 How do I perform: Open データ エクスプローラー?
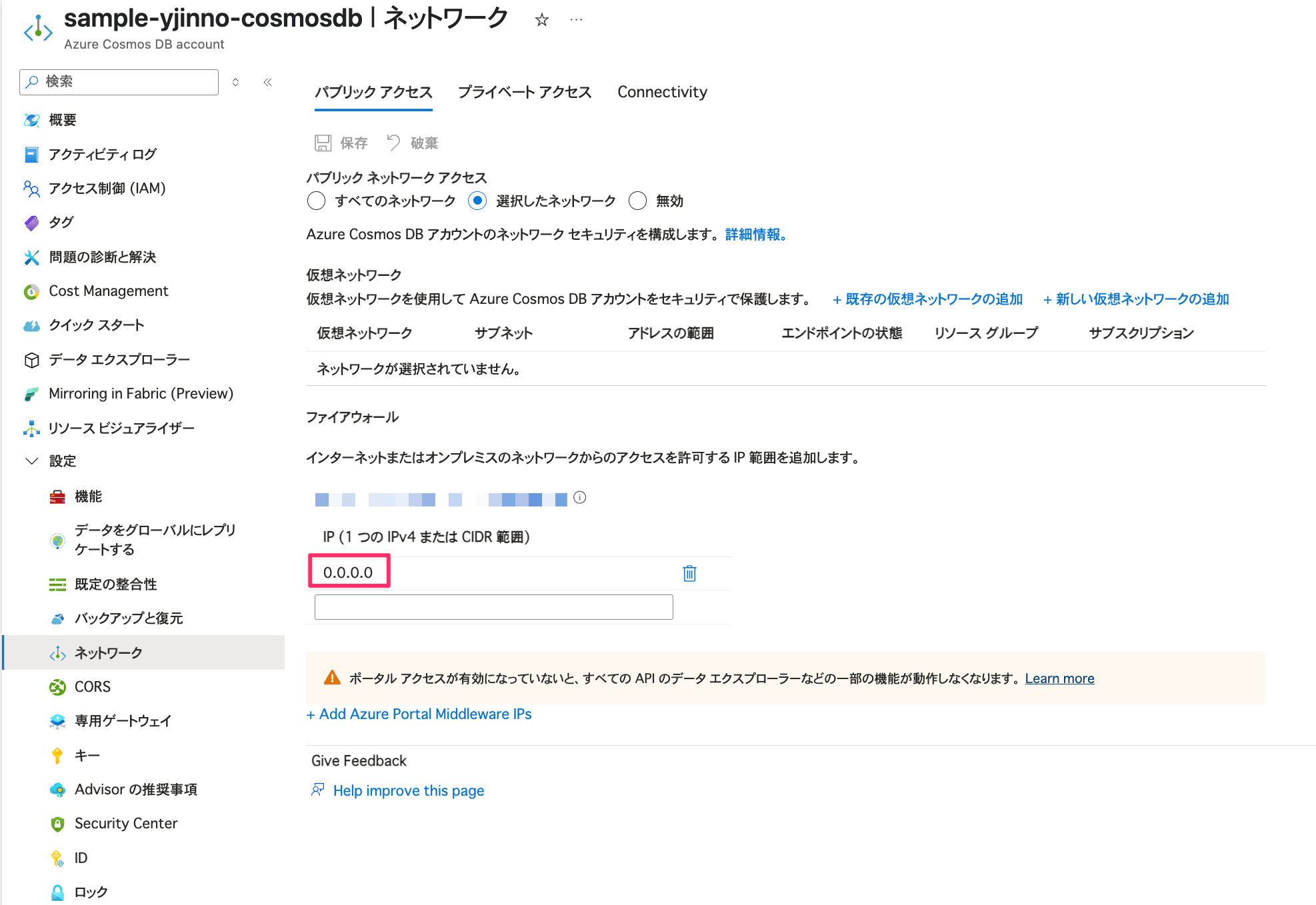[119, 360]
